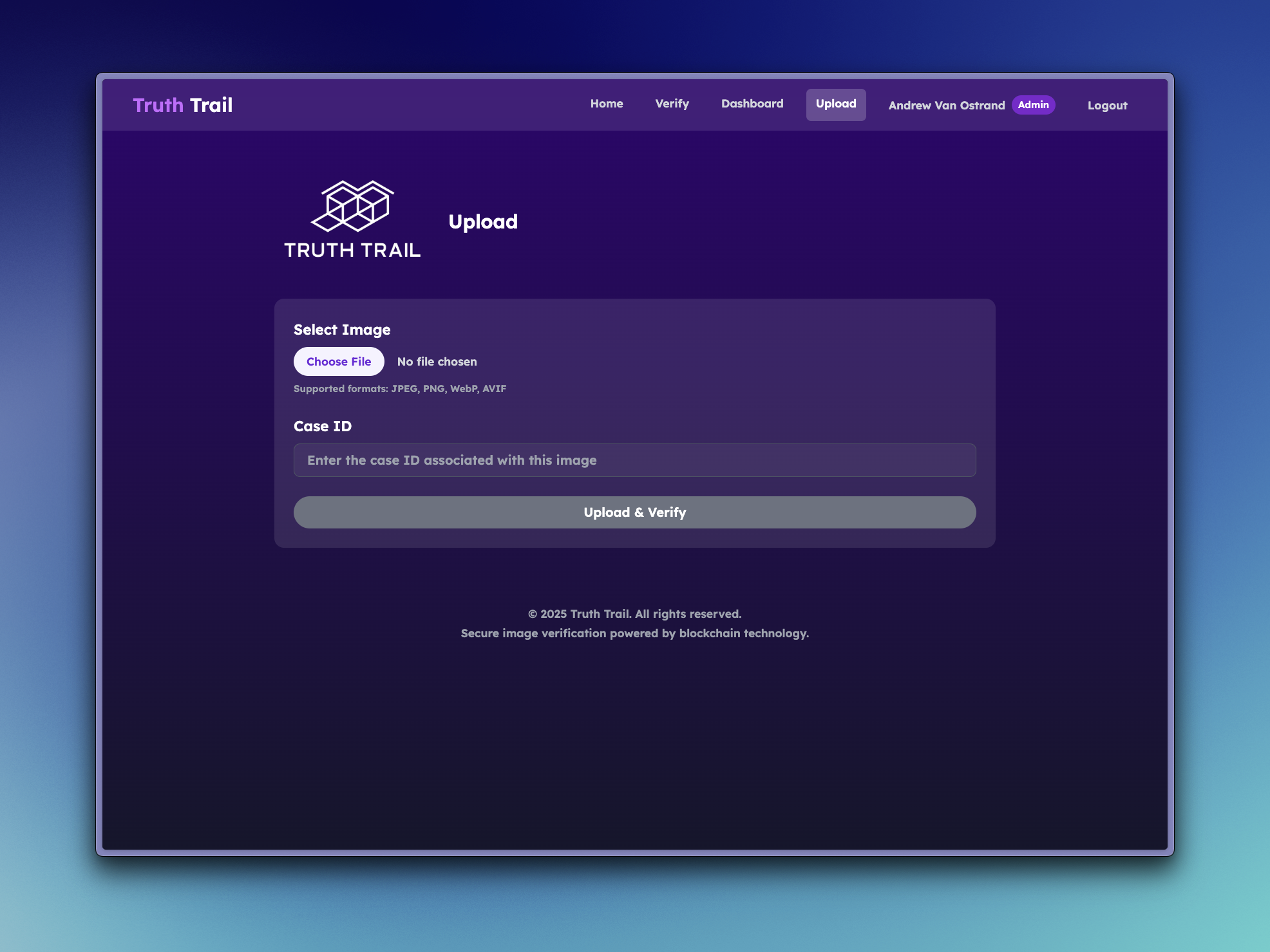Click the purple Admin badge
The width and height of the screenshot is (1270, 952).
[x=1033, y=105]
